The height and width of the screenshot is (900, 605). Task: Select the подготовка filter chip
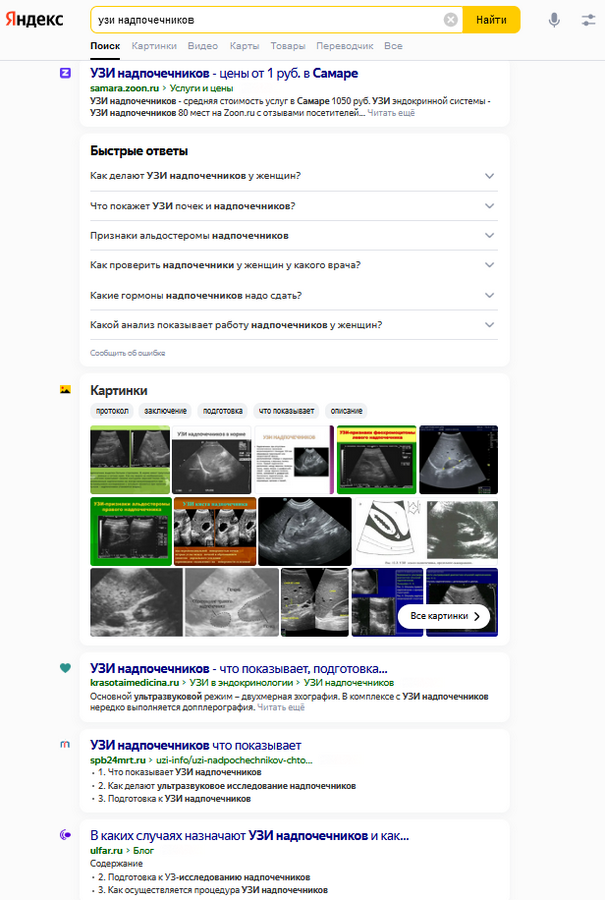pyautogui.click(x=223, y=411)
